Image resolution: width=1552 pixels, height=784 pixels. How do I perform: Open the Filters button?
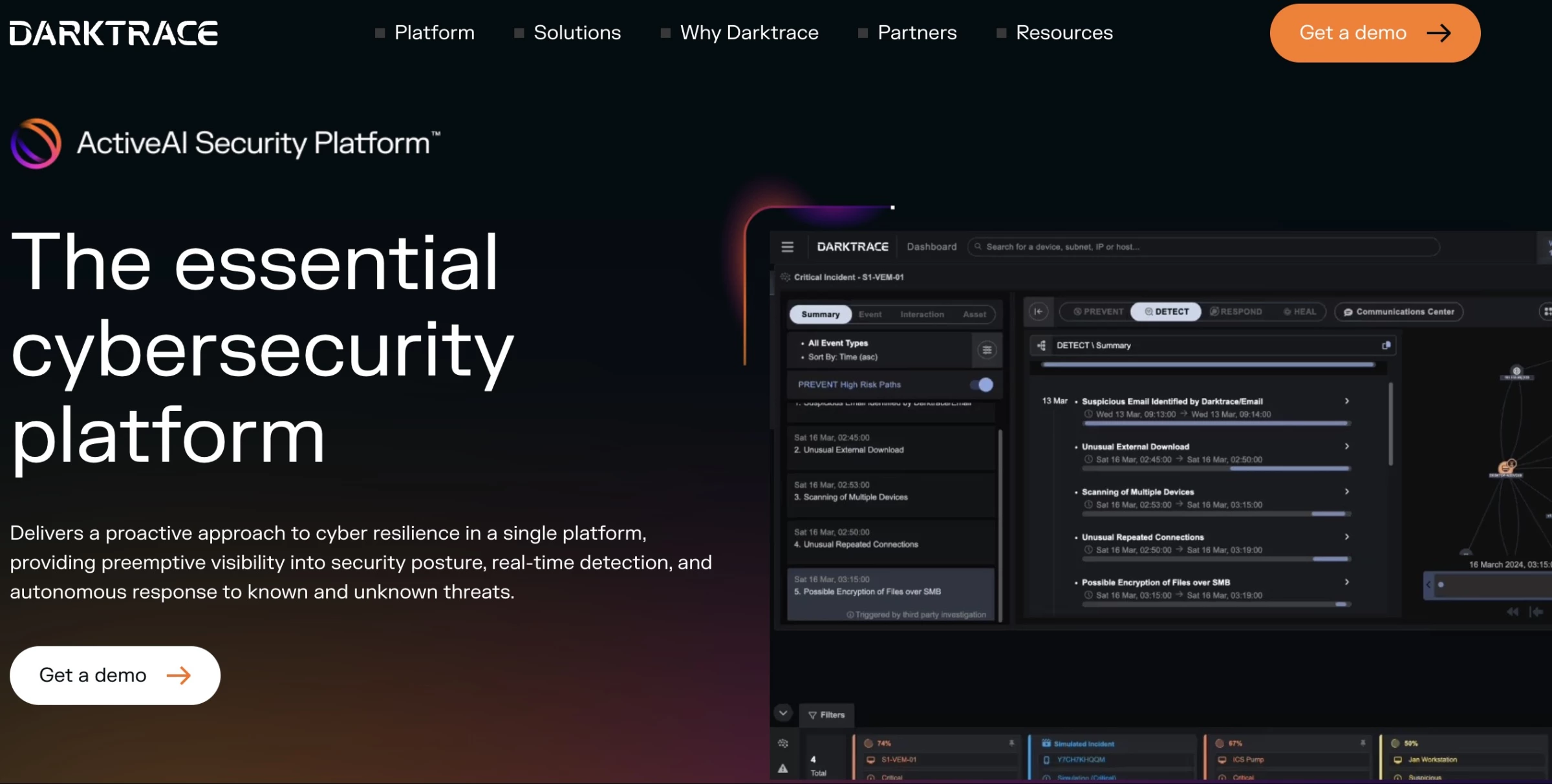(x=826, y=715)
